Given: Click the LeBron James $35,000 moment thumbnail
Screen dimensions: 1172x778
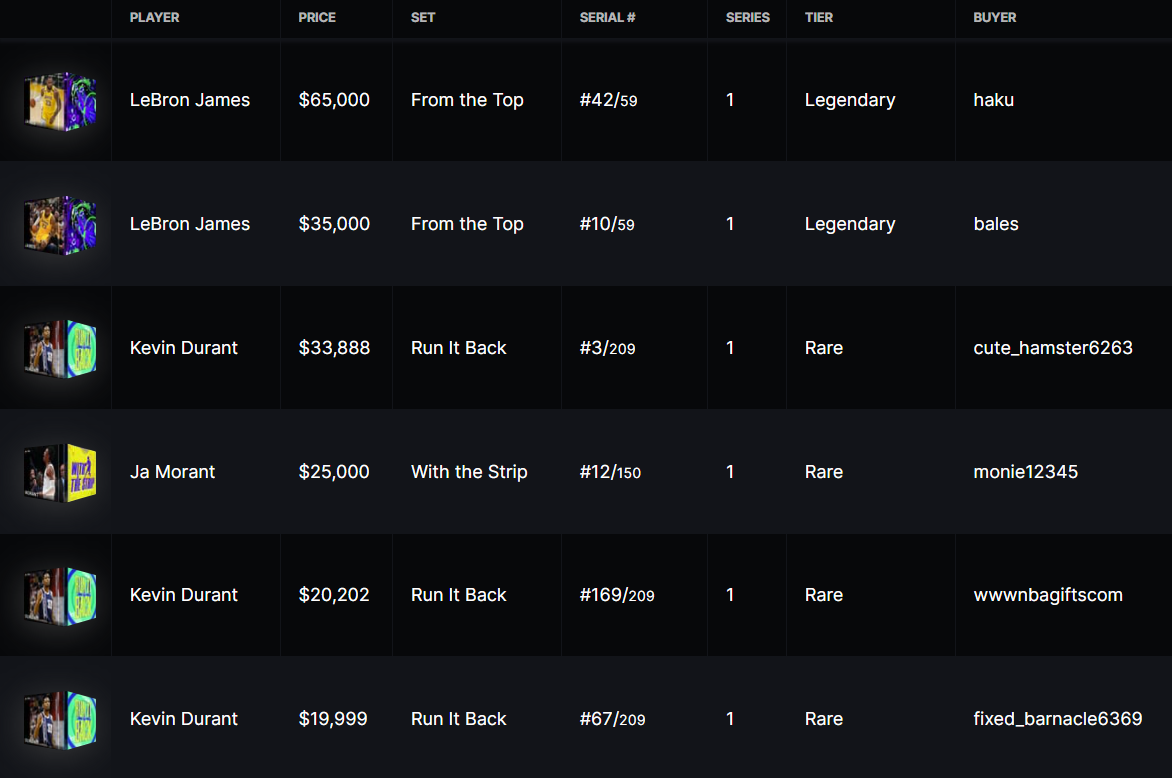Looking at the screenshot, I should coord(60,225).
